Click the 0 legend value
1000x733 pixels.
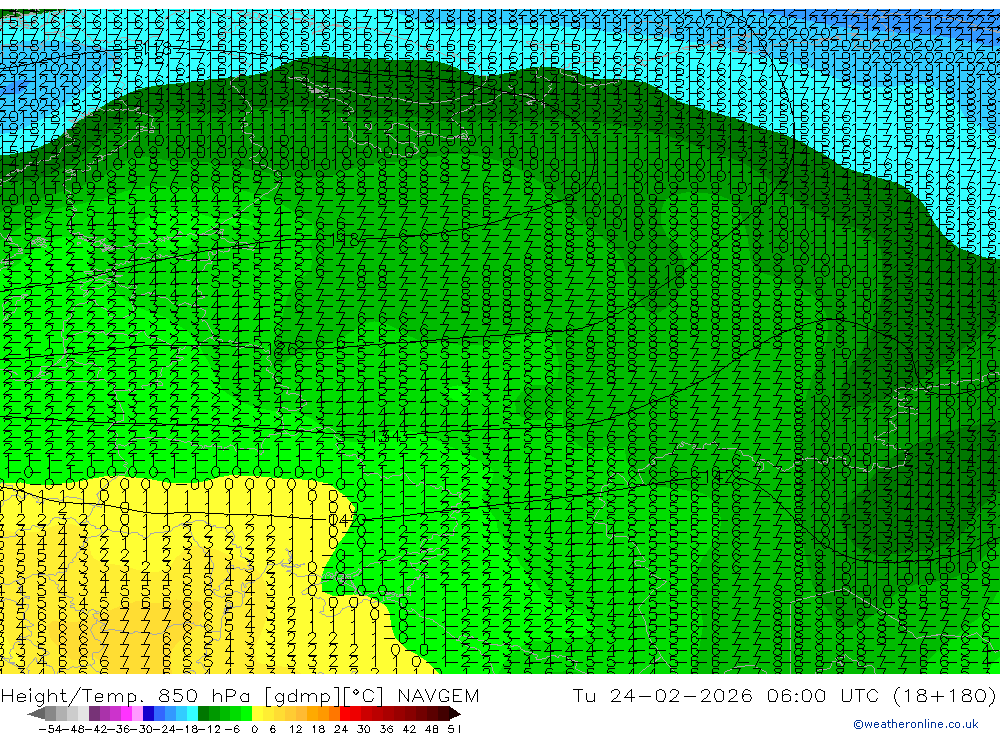254,729
